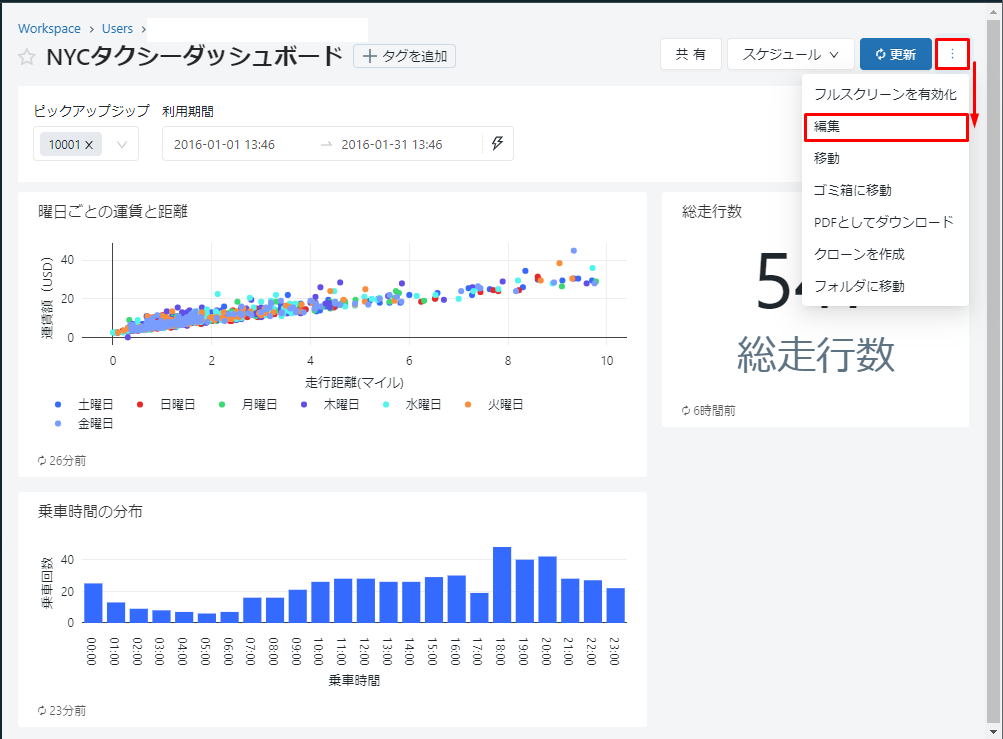Toggle 土曜日 series in the legend
1003x739 pixels.
click(x=86, y=405)
